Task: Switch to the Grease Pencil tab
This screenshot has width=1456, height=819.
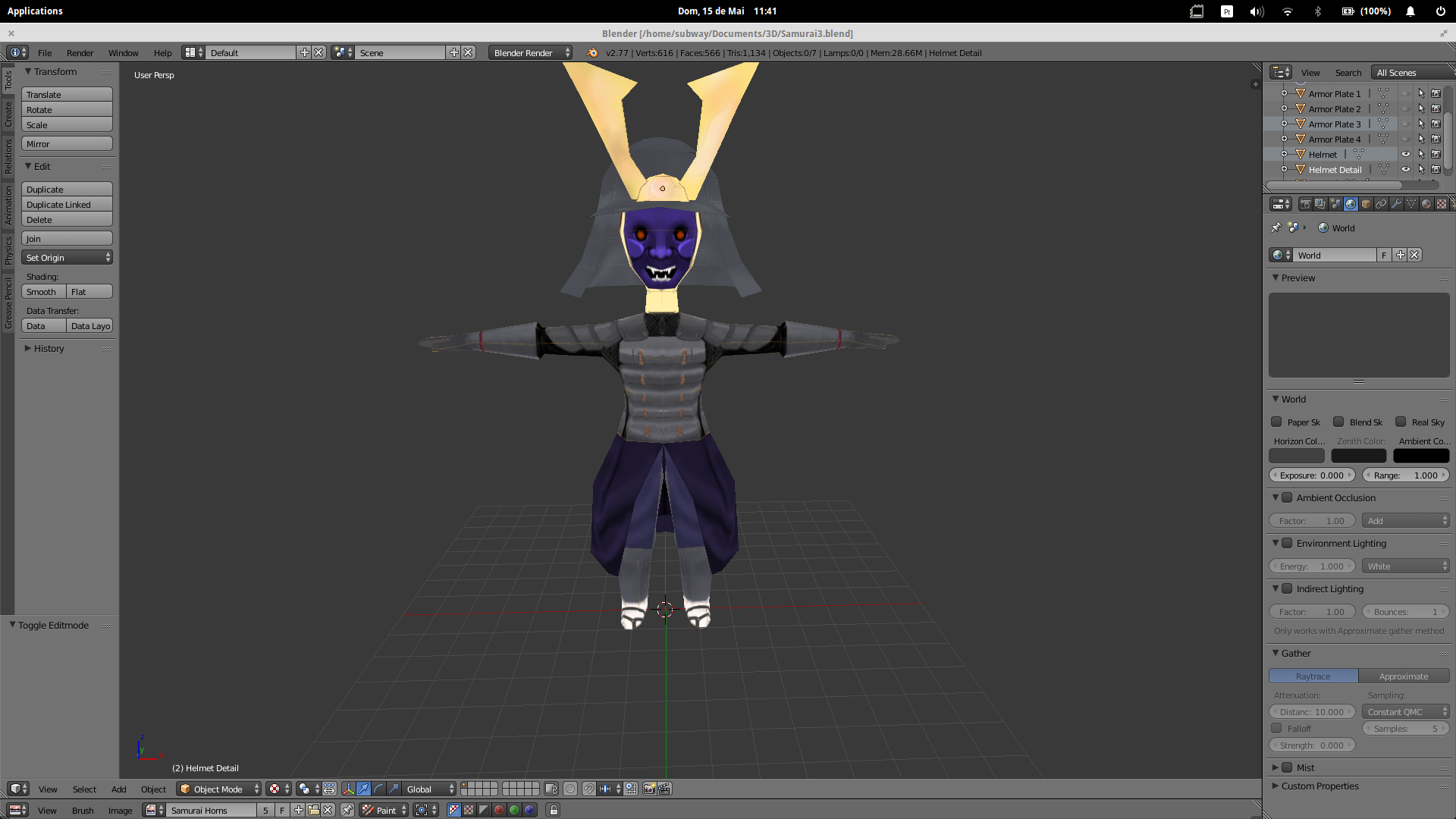Action: tap(8, 303)
